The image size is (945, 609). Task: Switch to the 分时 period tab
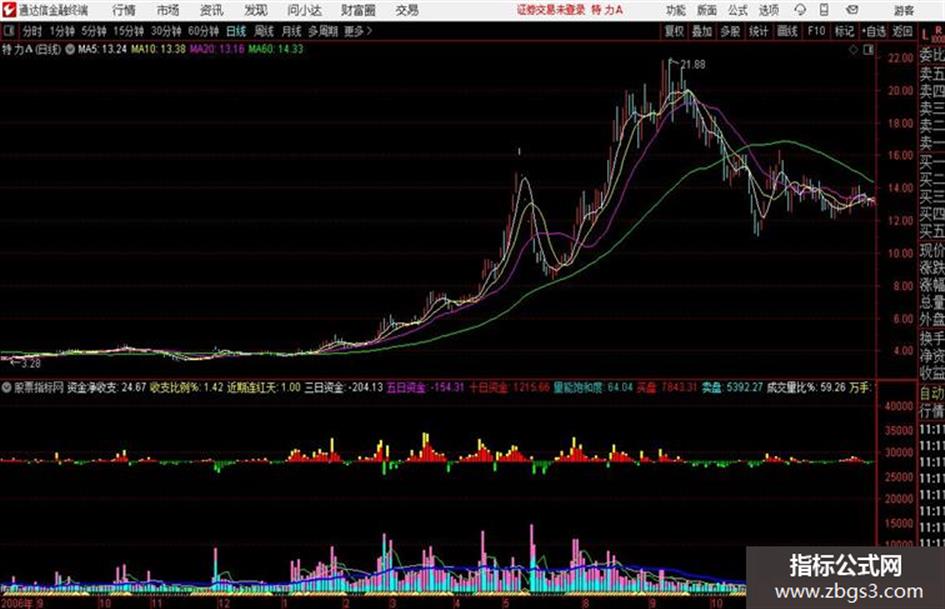[33, 31]
